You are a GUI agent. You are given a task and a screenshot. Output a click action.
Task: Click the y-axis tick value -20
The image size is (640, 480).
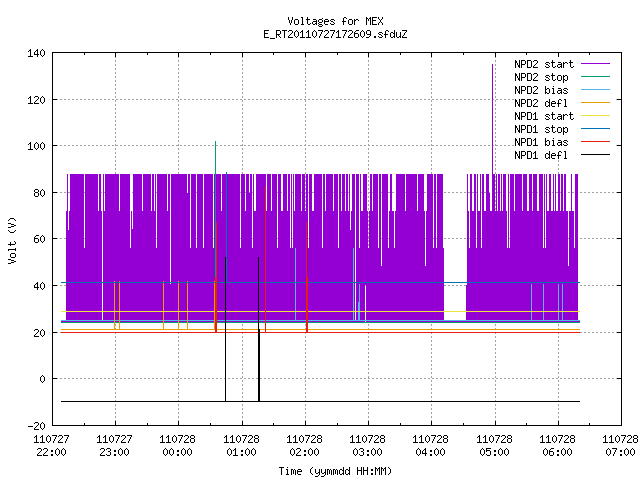(36, 426)
